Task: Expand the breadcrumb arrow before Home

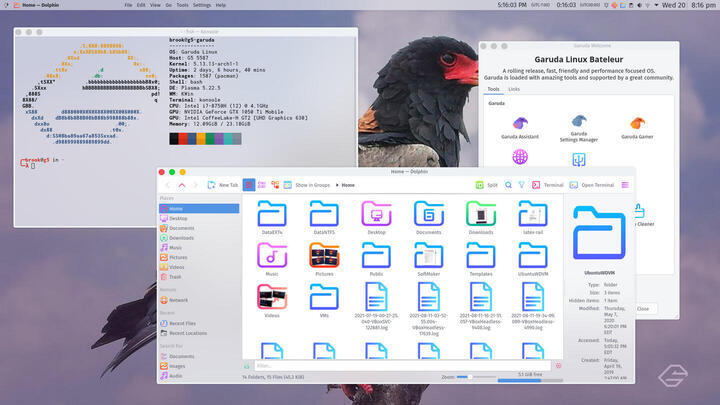Action: tap(337, 185)
